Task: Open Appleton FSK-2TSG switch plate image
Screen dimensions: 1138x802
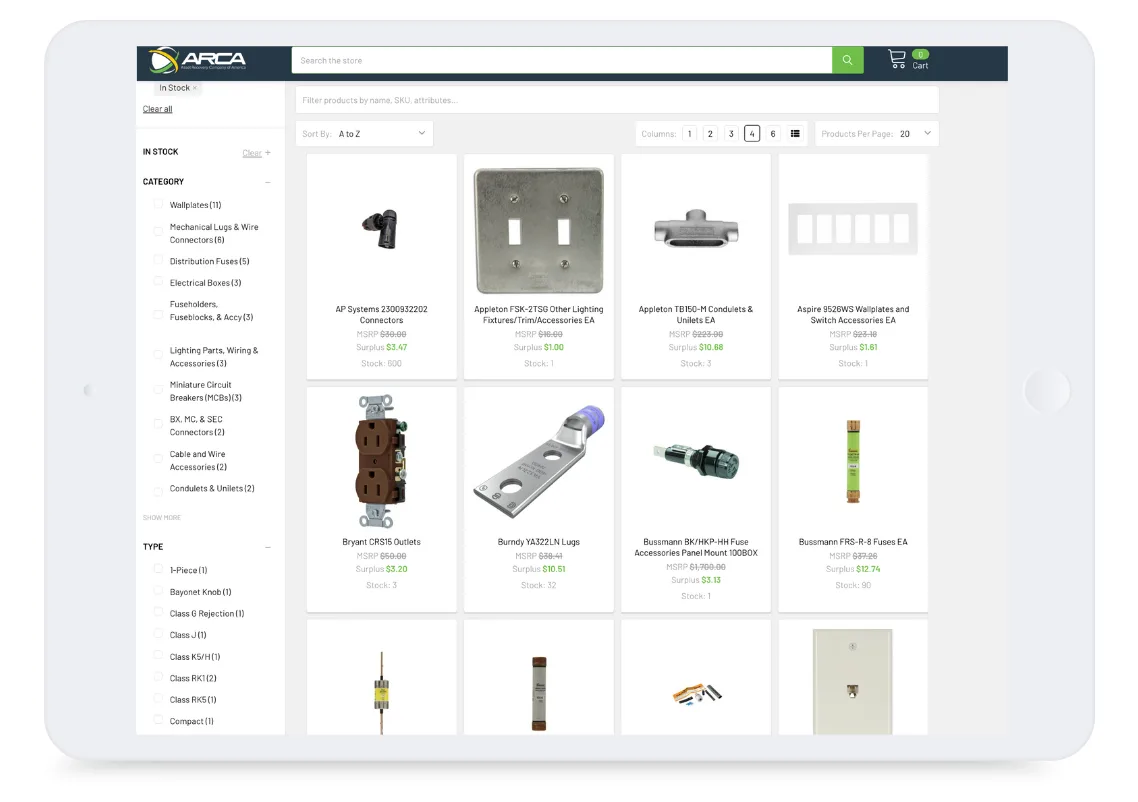Action: point(539,230)
